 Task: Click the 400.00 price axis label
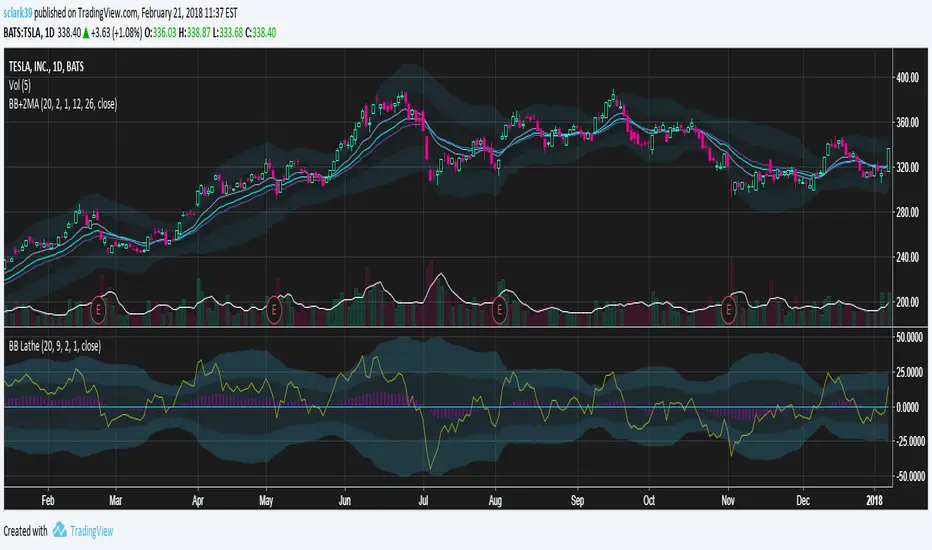click(908, 77)
